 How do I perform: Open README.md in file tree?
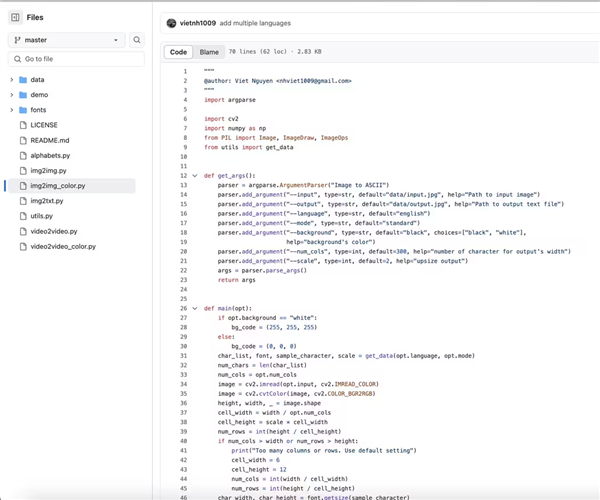coord(50,140)
